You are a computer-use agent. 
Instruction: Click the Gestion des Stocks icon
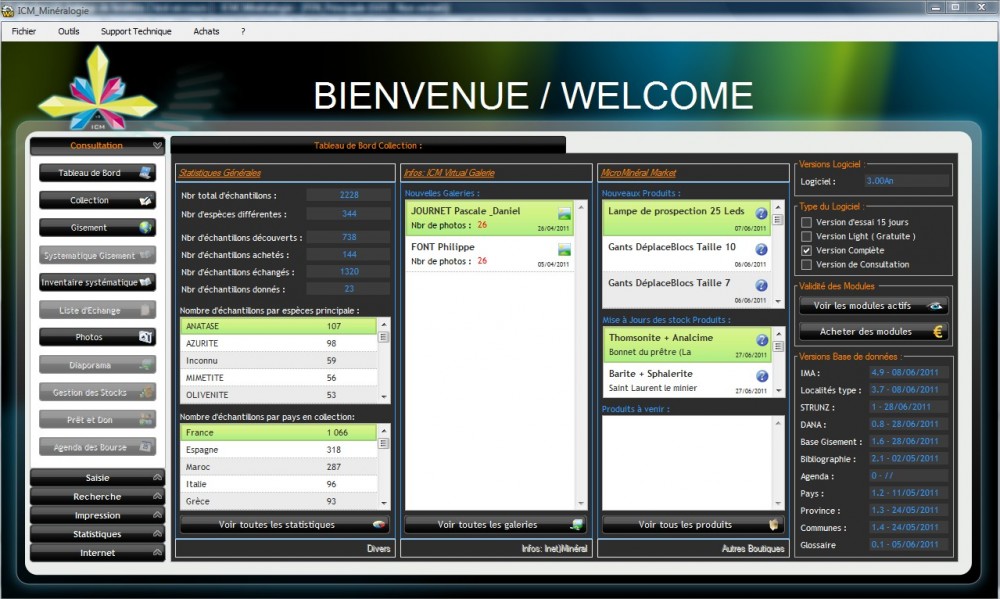point(145,392)
